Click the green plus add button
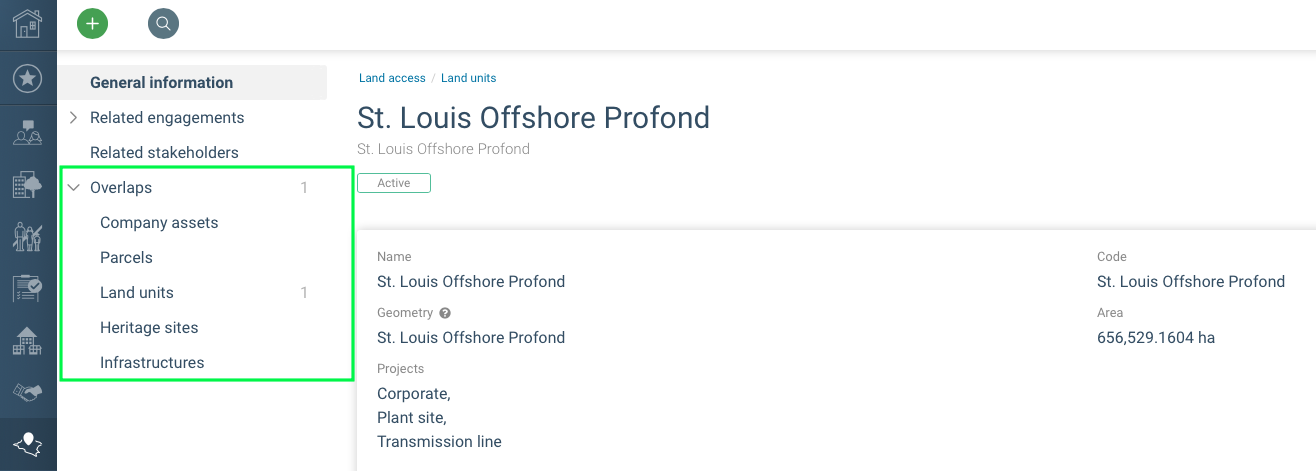 (92, 23)
